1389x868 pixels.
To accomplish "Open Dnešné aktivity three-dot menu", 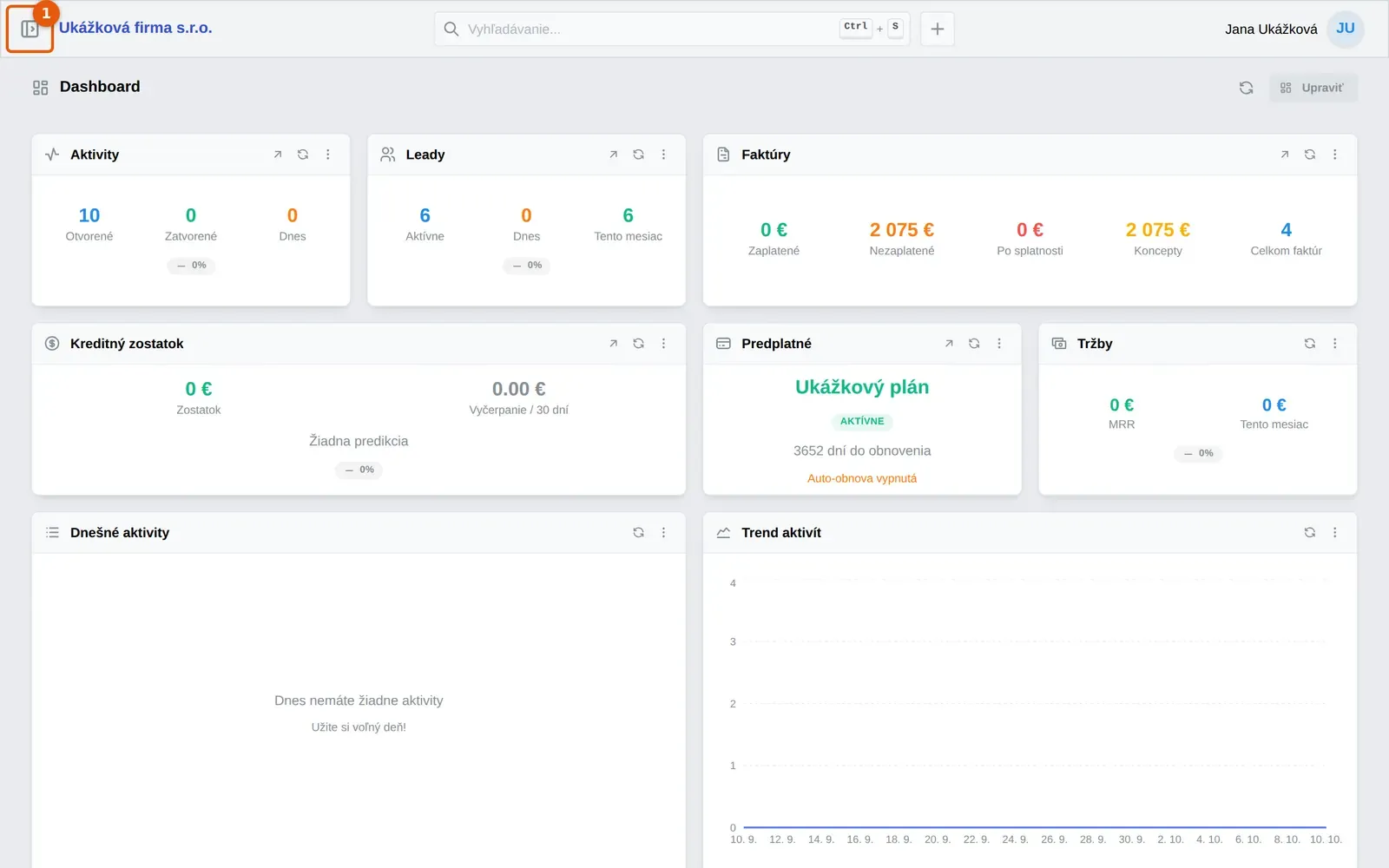I will pos(664,533).
